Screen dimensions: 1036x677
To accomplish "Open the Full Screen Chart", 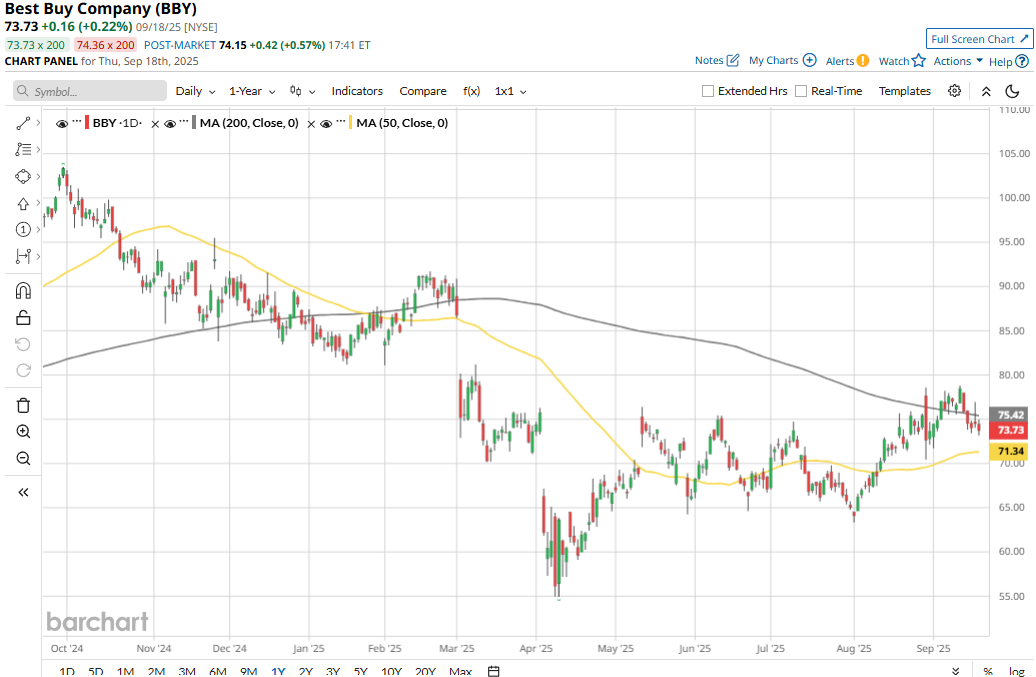I will point(979,39).
